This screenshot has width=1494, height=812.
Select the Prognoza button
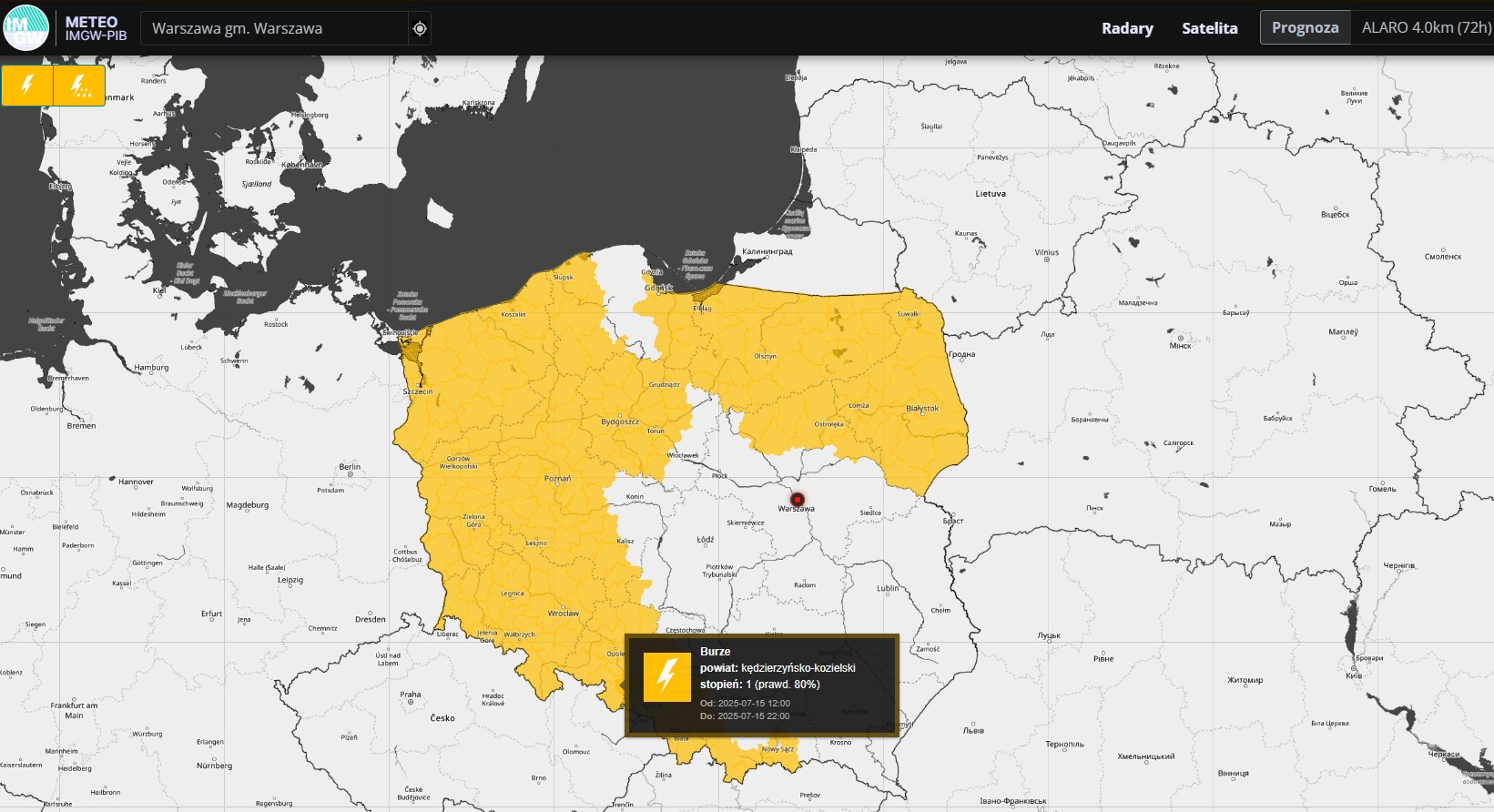pos(1305,28)
